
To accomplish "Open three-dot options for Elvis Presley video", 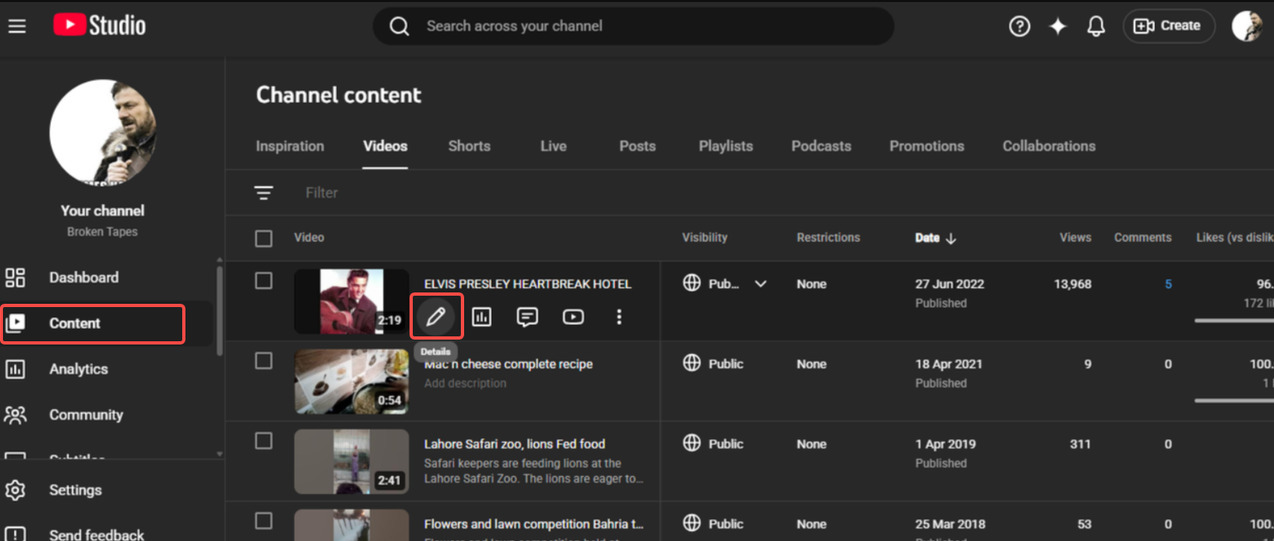I will (x=619, y=317).
